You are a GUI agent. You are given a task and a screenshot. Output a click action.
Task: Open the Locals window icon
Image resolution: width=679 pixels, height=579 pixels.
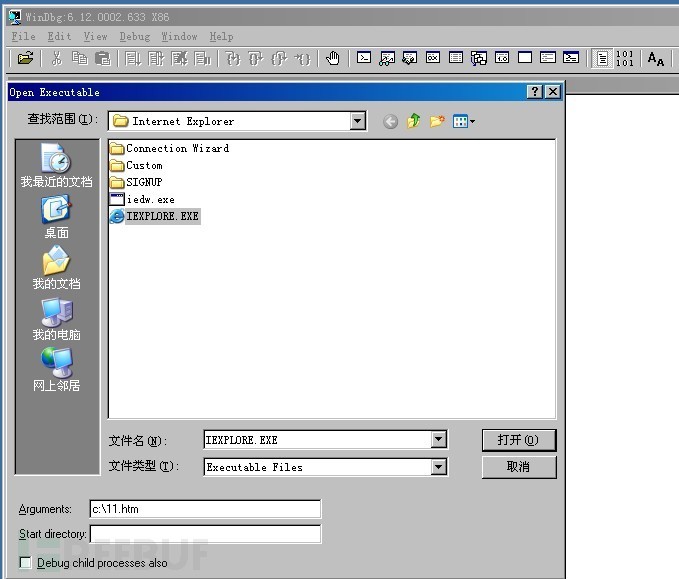[410, 58]
